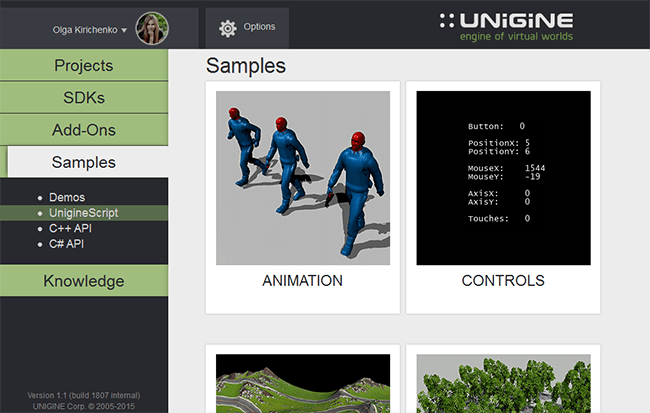Viewport: 650px width, 413px height.
Task: Click the CONTROLS sample title
Action: pos(503,281)
